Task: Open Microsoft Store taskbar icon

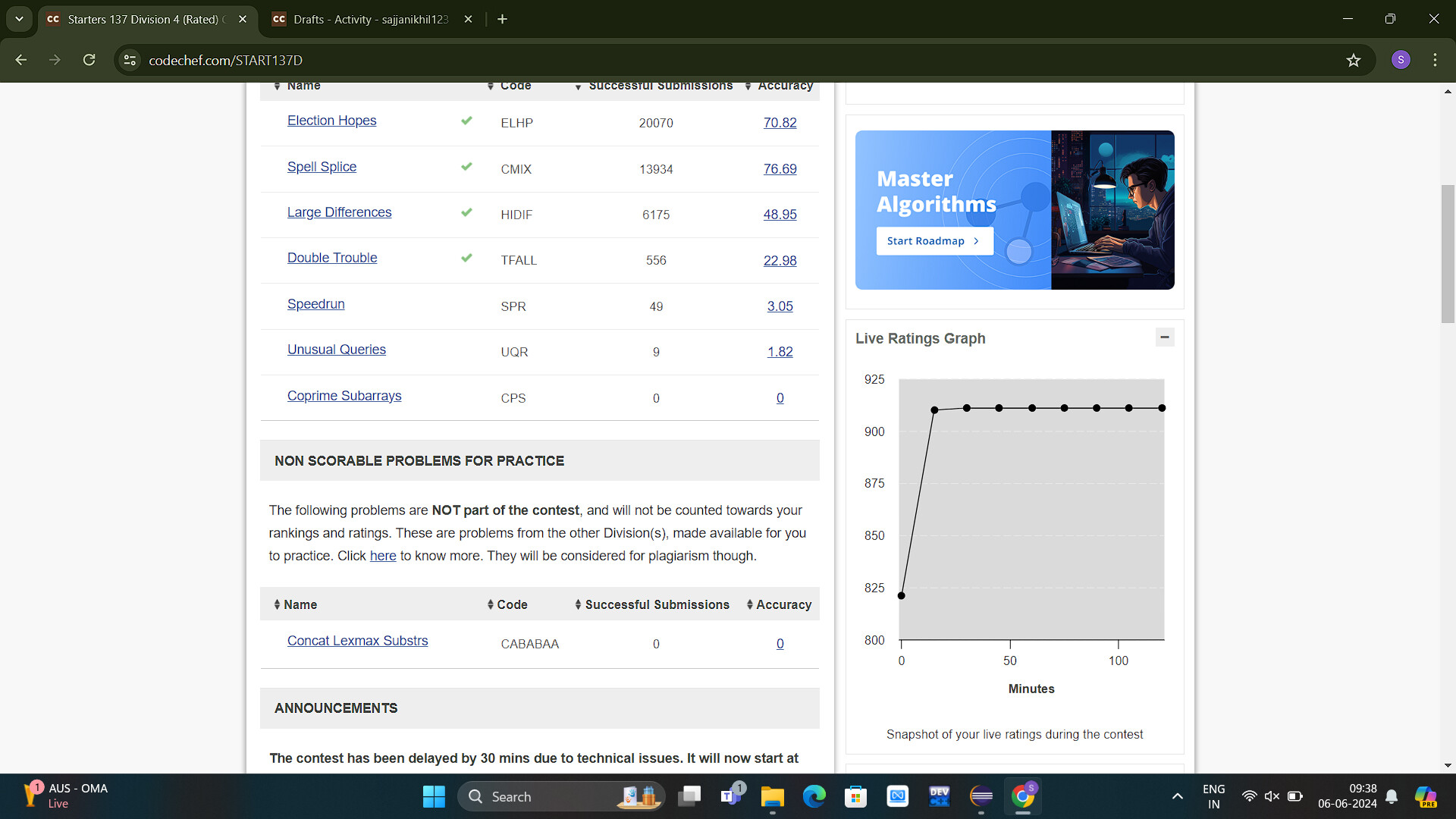Action: (855, 796)
